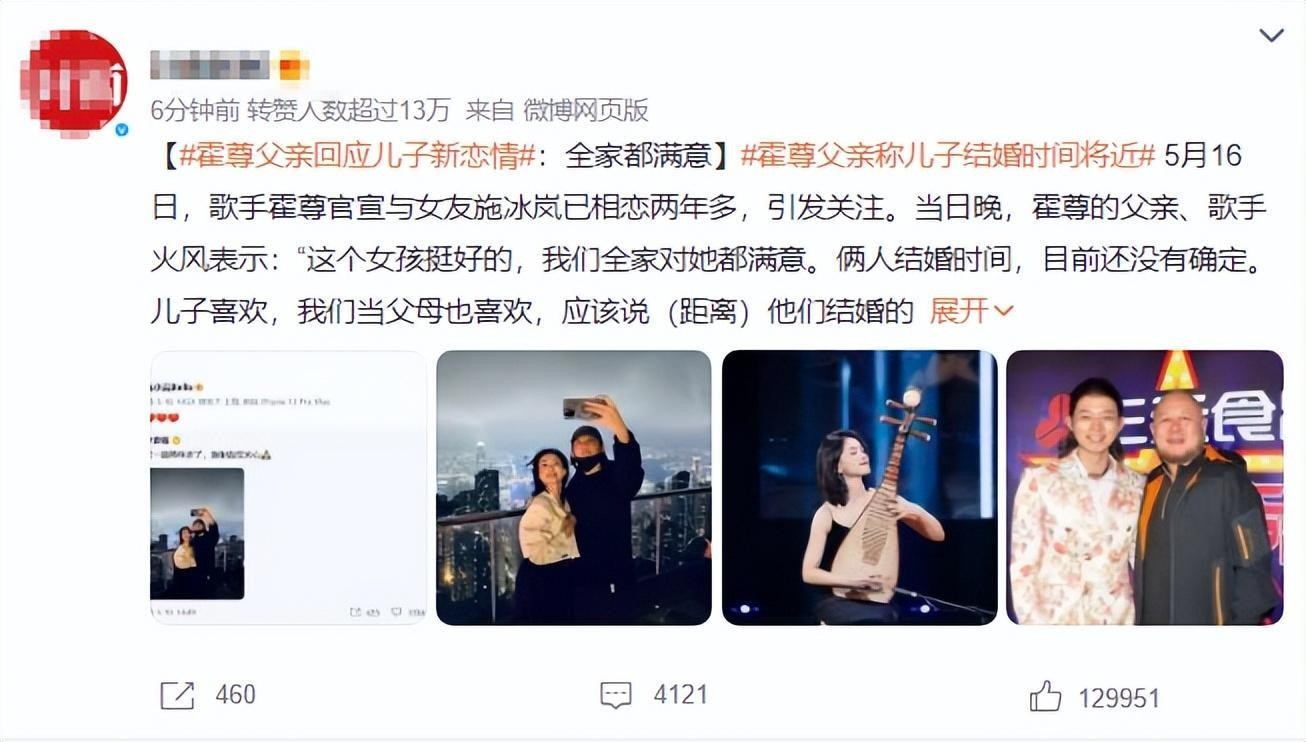This screenshot has height=742, width=1306.
Task: Open hashtag #霍尊父亲称儿子结婚时间将近#
Action: [x=948, y=156]
